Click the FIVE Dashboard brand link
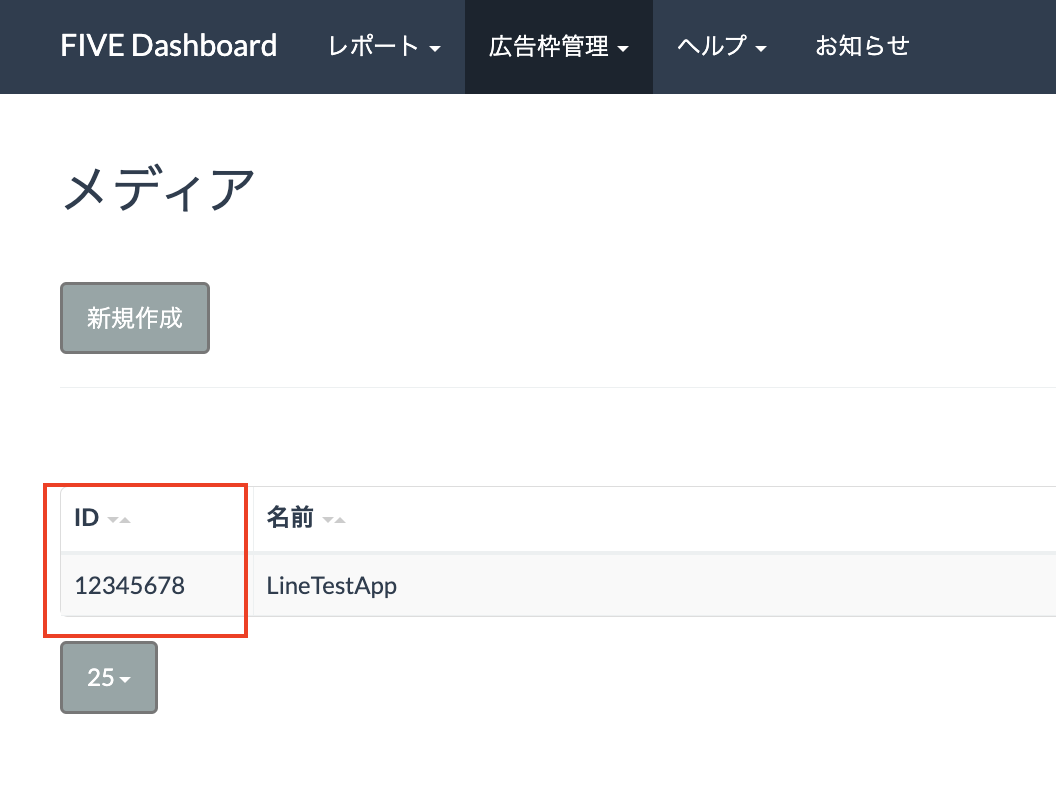The width and height of the screenshot is (1056, 812). point(168,46)
